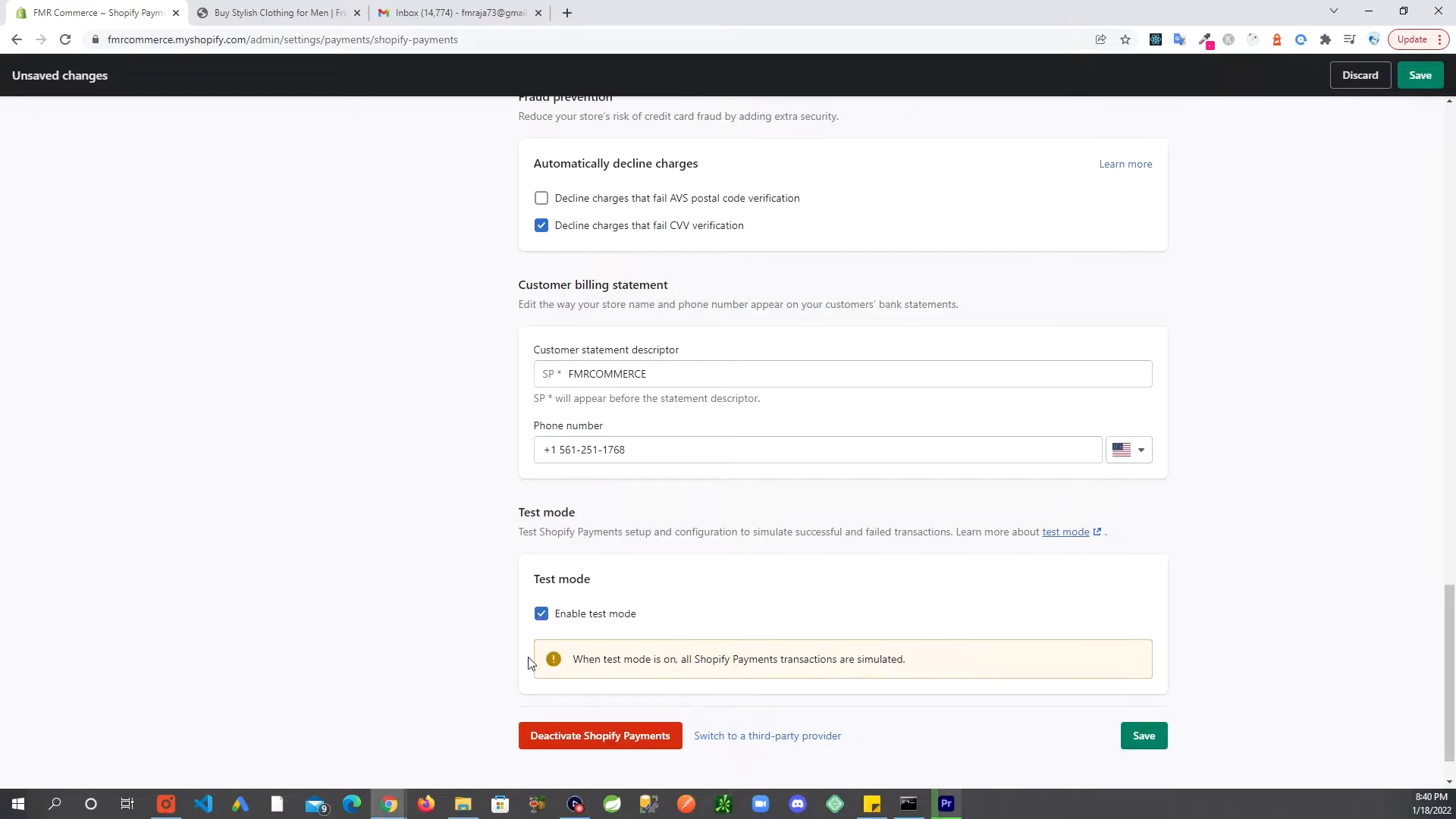Bookmark this page with star icon
The width and height of the screenshot is (1456, 819).
pos(1125,39)
